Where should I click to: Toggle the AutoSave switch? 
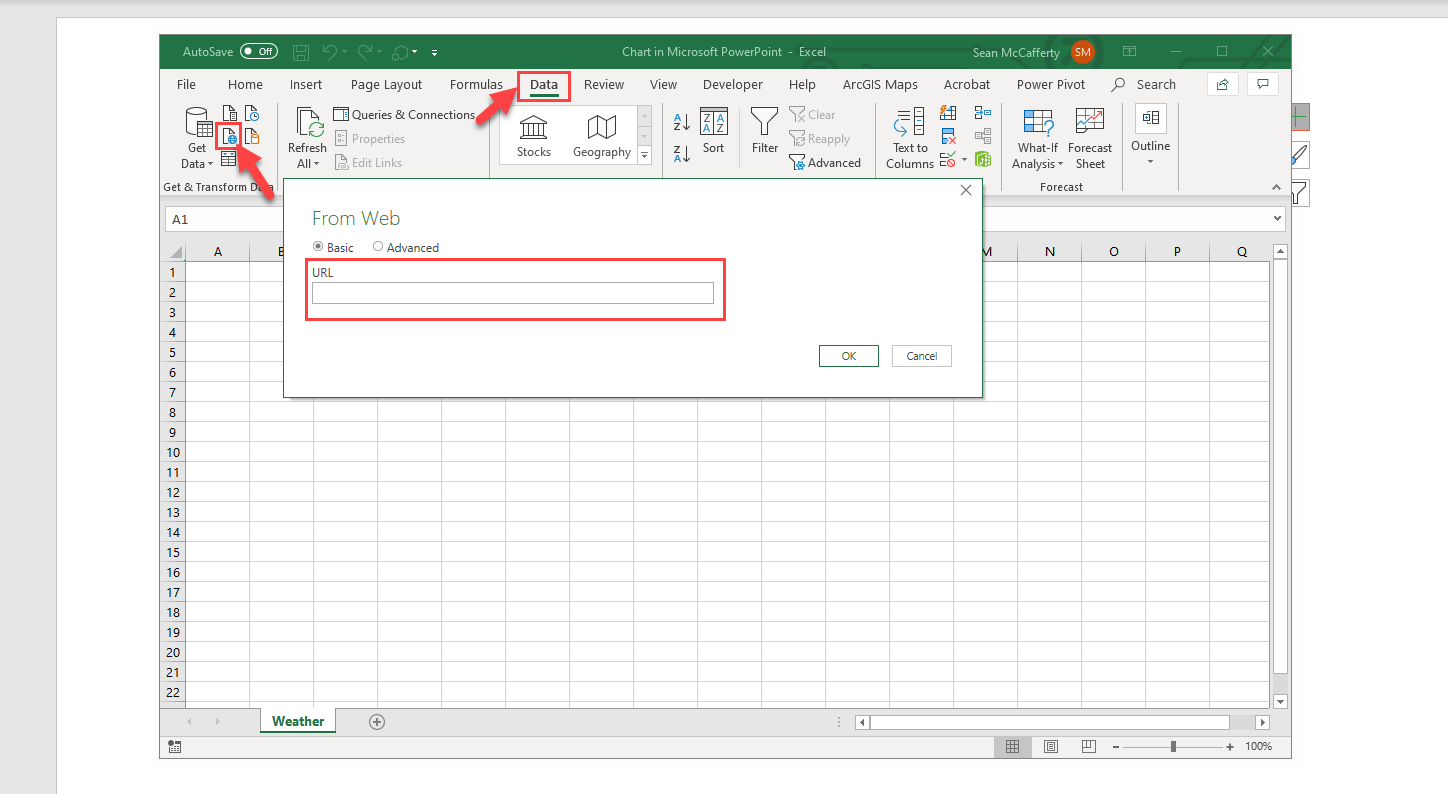click(259, 52)
